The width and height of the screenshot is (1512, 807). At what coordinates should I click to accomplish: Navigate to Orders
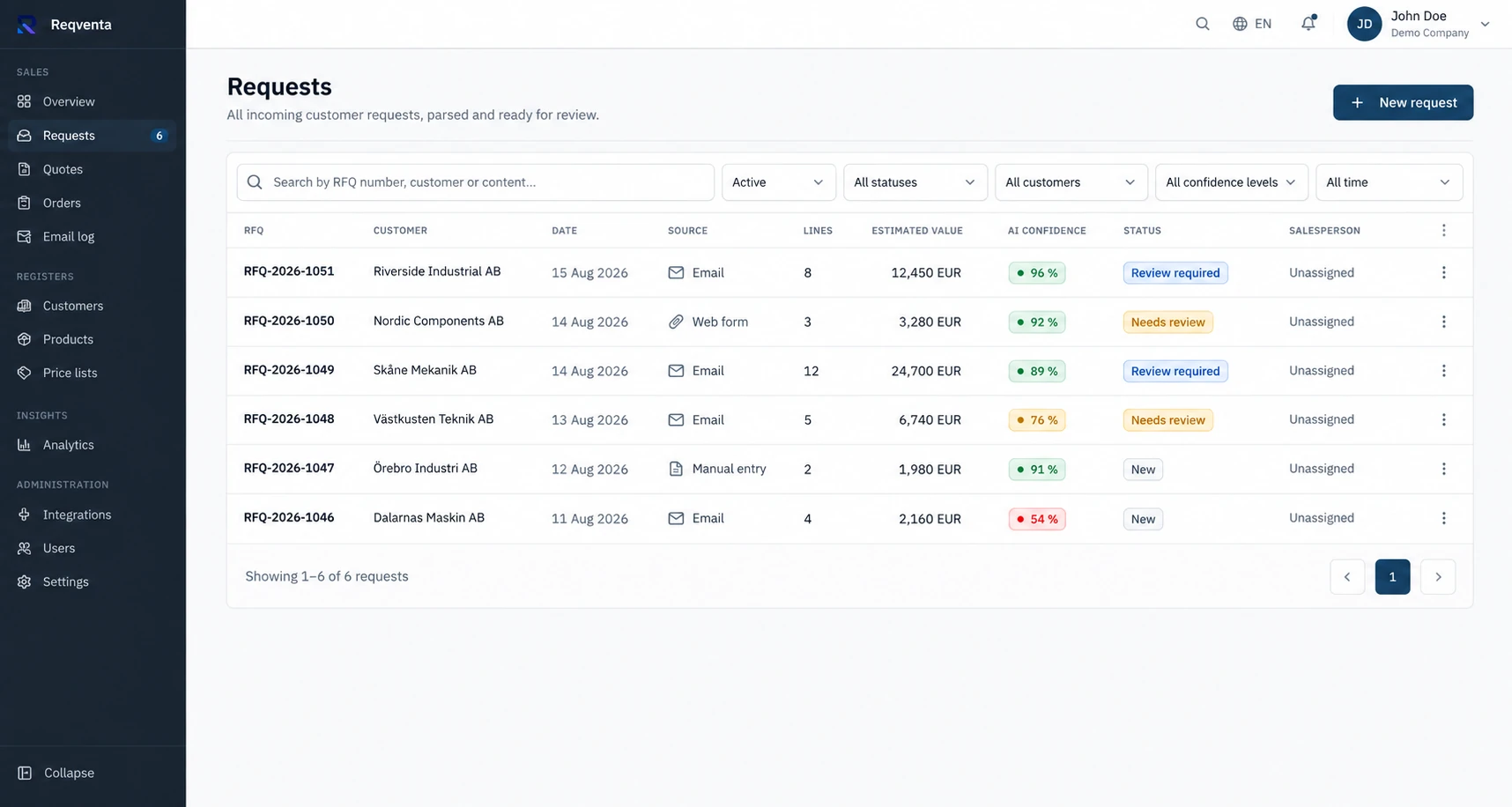[x=92, y=203]
